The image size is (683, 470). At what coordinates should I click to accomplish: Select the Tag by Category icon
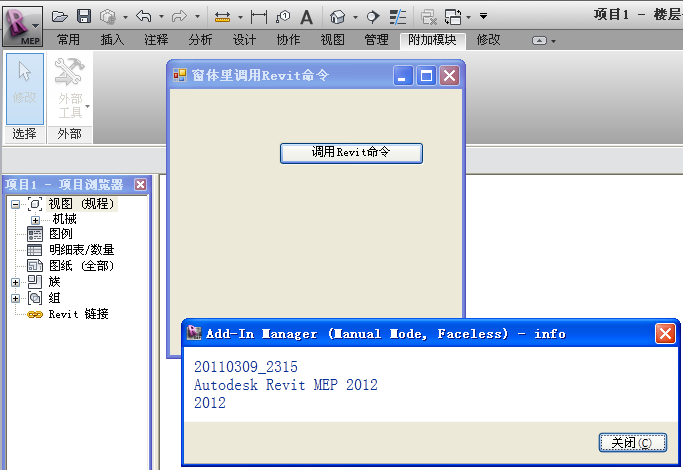click(283, 17)
